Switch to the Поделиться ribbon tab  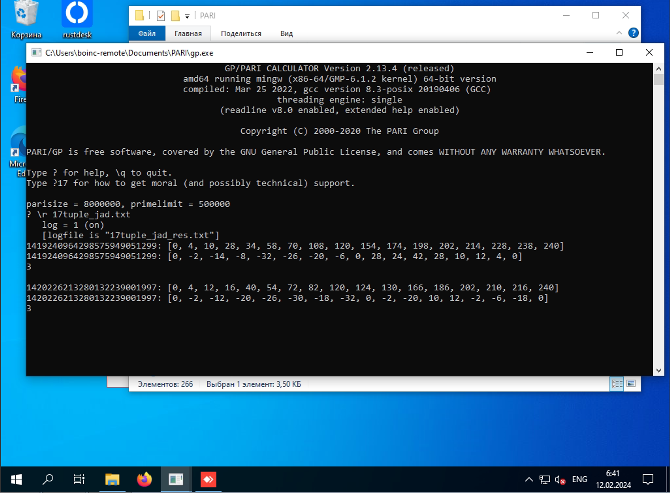241,33
